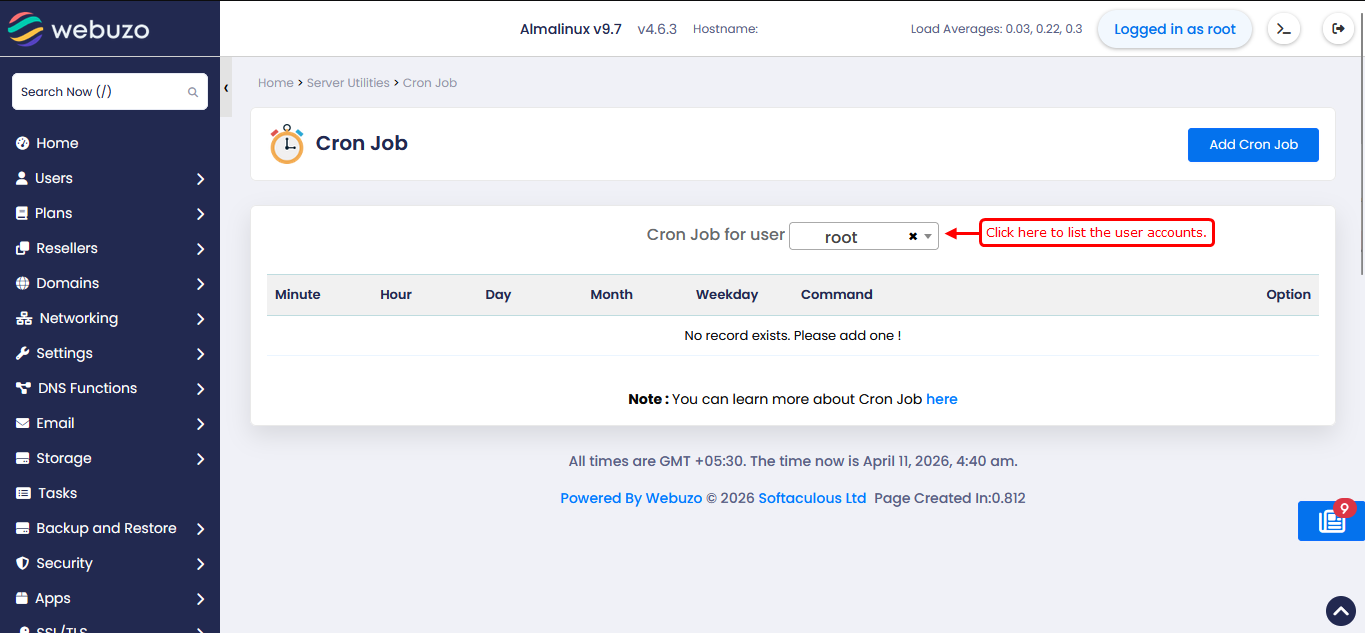1365x633 pixels.
Task: Expand the Users sidebar menu
Action: [110, 178]
